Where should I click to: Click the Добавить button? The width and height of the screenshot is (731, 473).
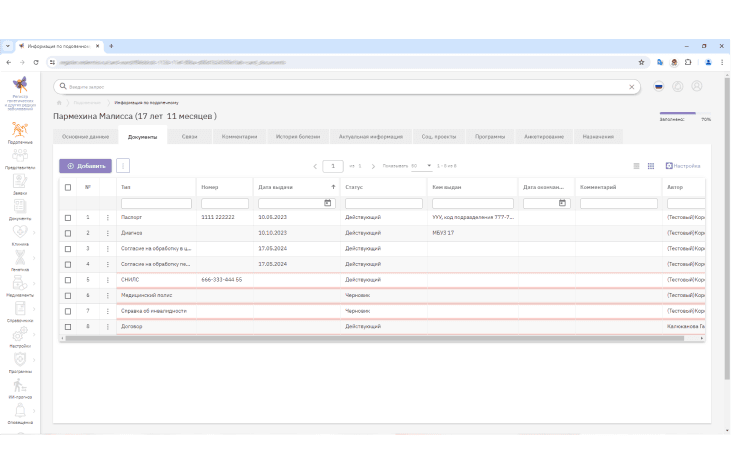[85, 166]
